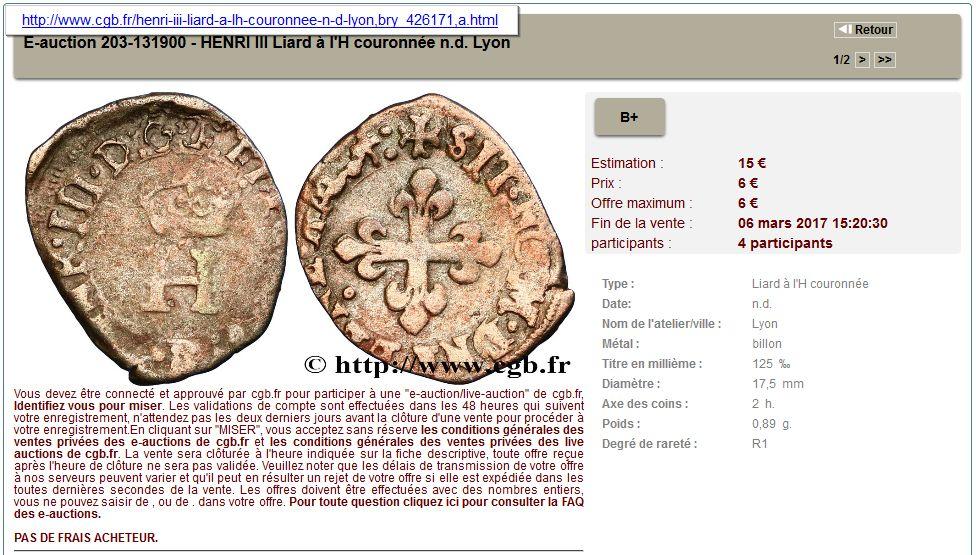Click 'Identifiez vous pour miser' link
Viewport: 976px width, 555px height.
pyautogui.click(x=87, y=407)
